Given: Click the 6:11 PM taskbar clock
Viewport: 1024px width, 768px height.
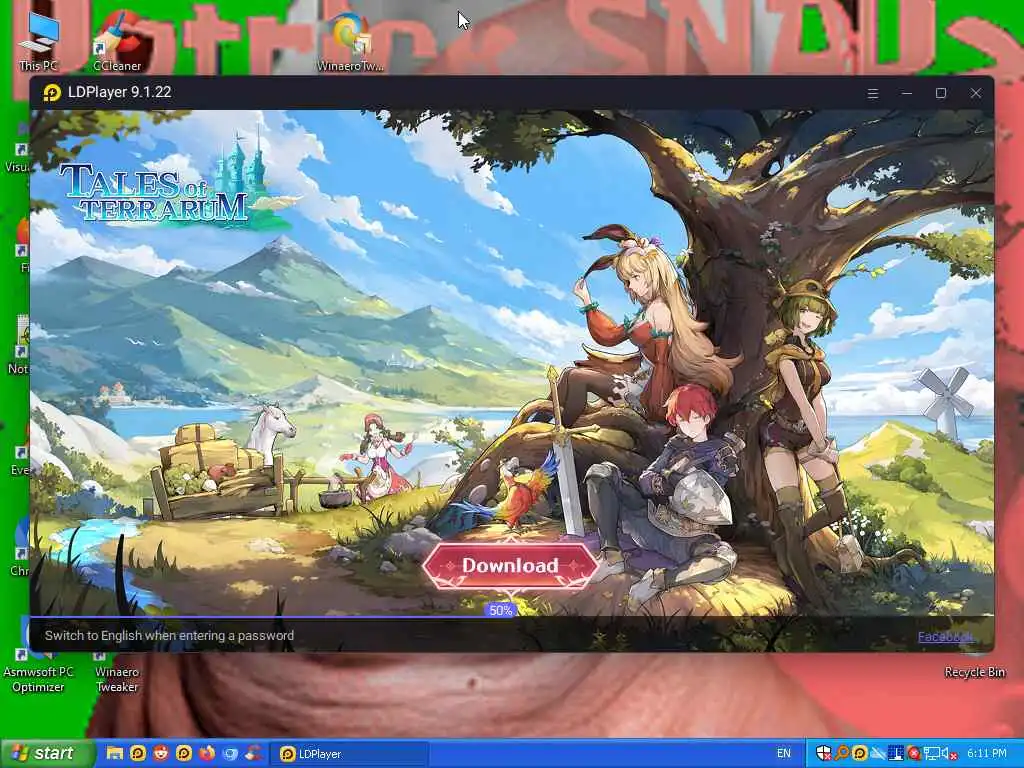Looking at the screenshot, I should (x=987, y=754).
